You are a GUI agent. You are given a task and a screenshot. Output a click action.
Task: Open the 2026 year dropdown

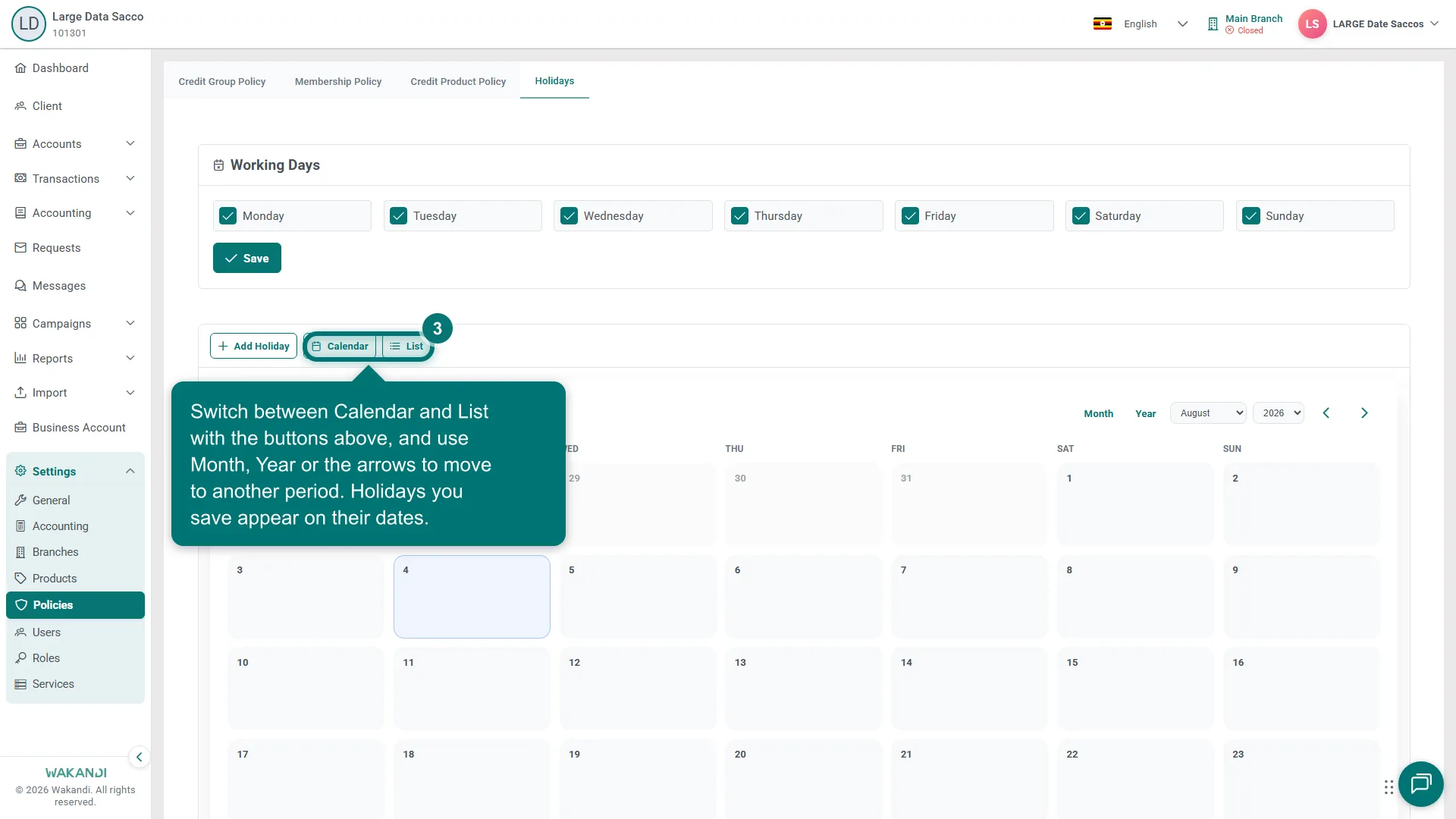tap(1279, 413)
